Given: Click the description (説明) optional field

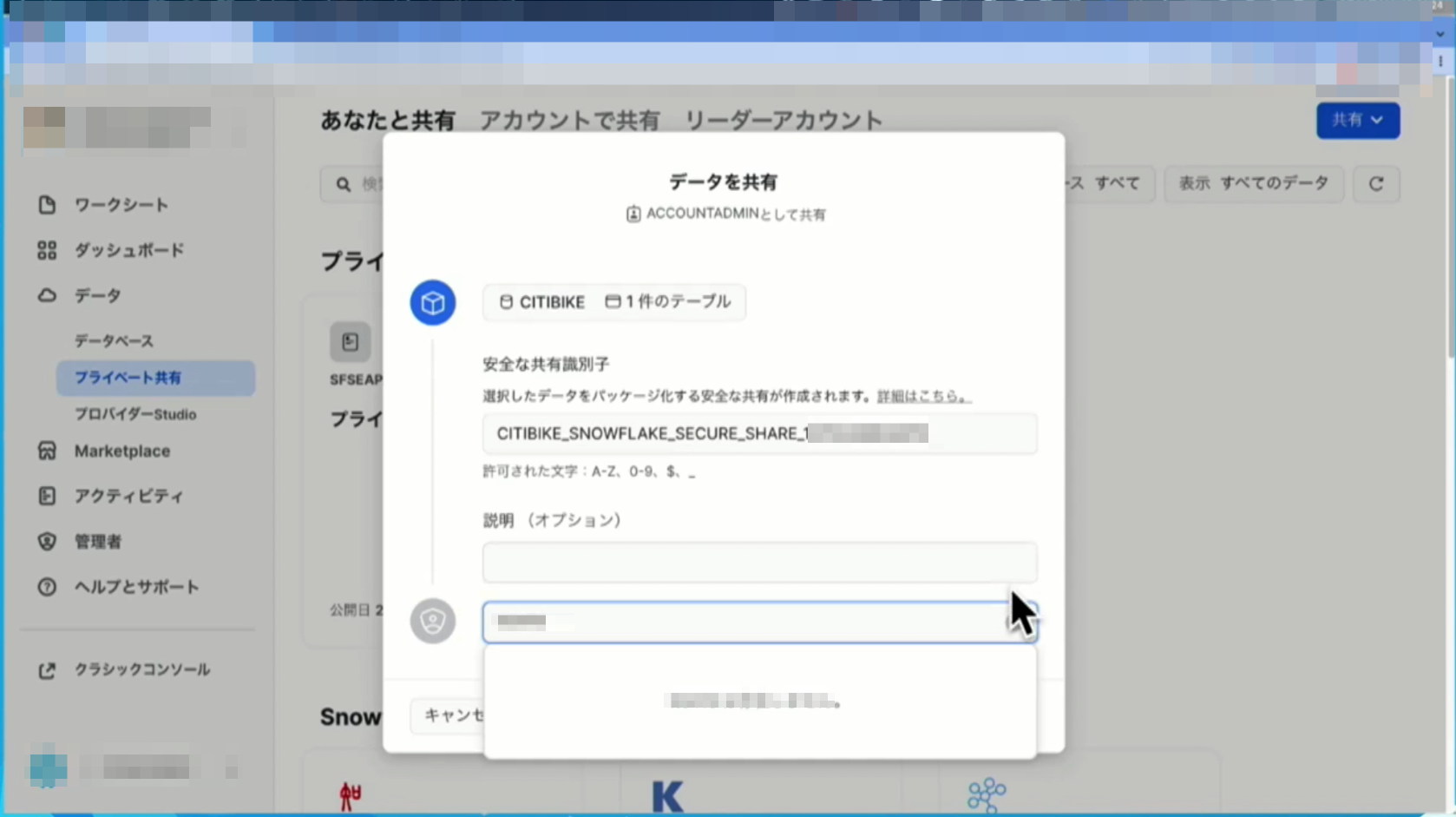Looking at the screenshot, I should pyautogui.click(x=760, y=562).
